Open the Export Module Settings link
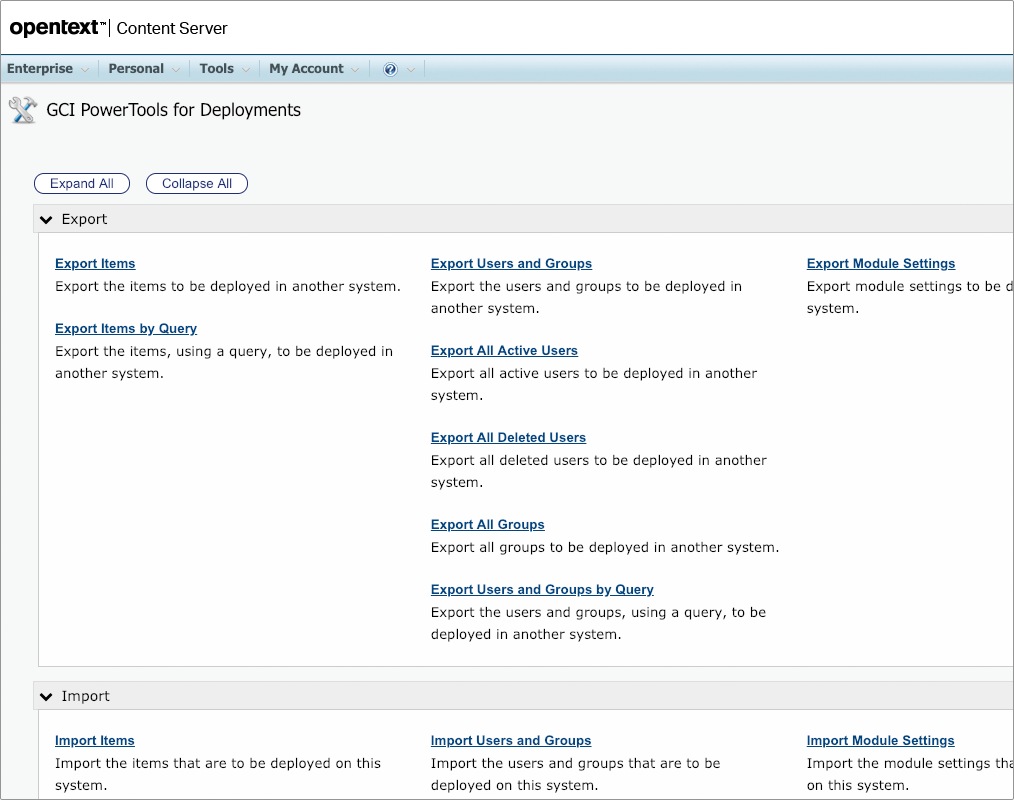 881,264
